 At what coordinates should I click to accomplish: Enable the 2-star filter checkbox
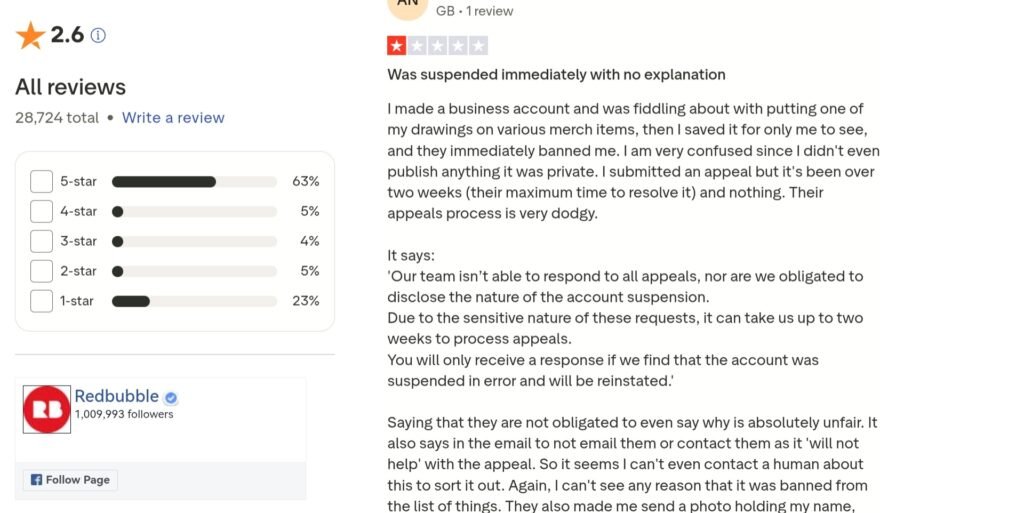(41, 271)
